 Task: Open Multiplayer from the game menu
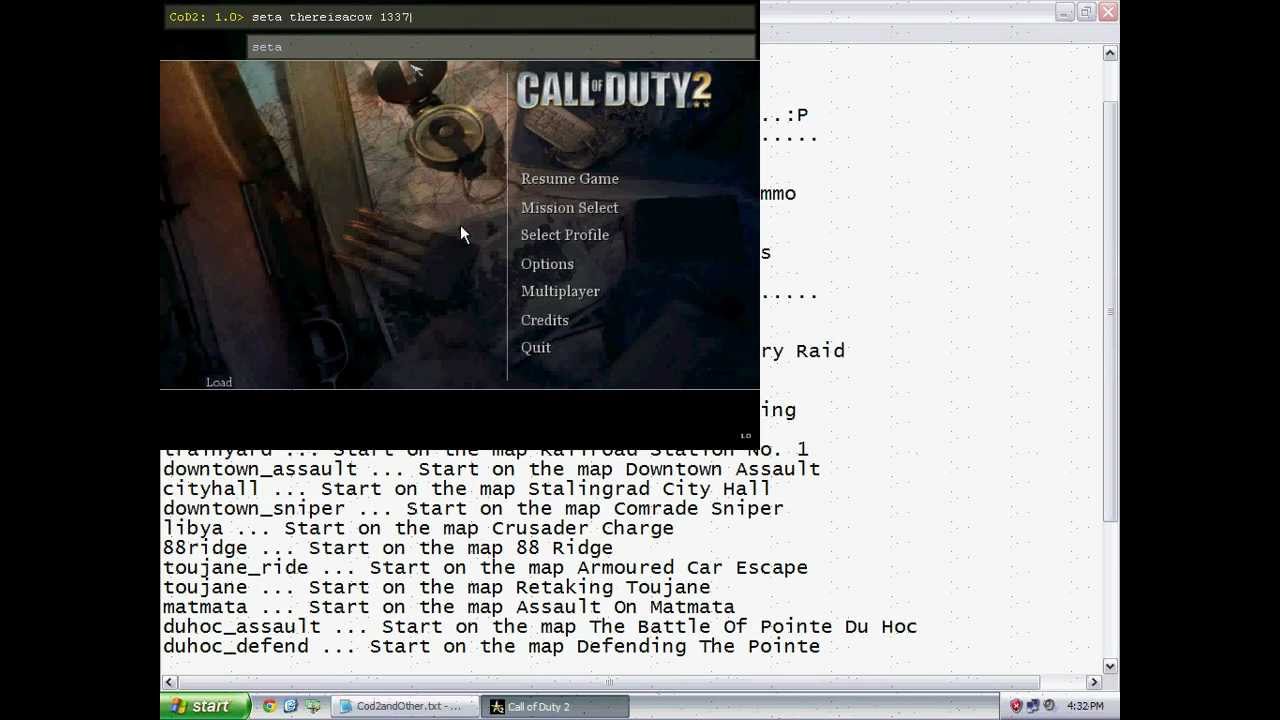pos(560,291)
